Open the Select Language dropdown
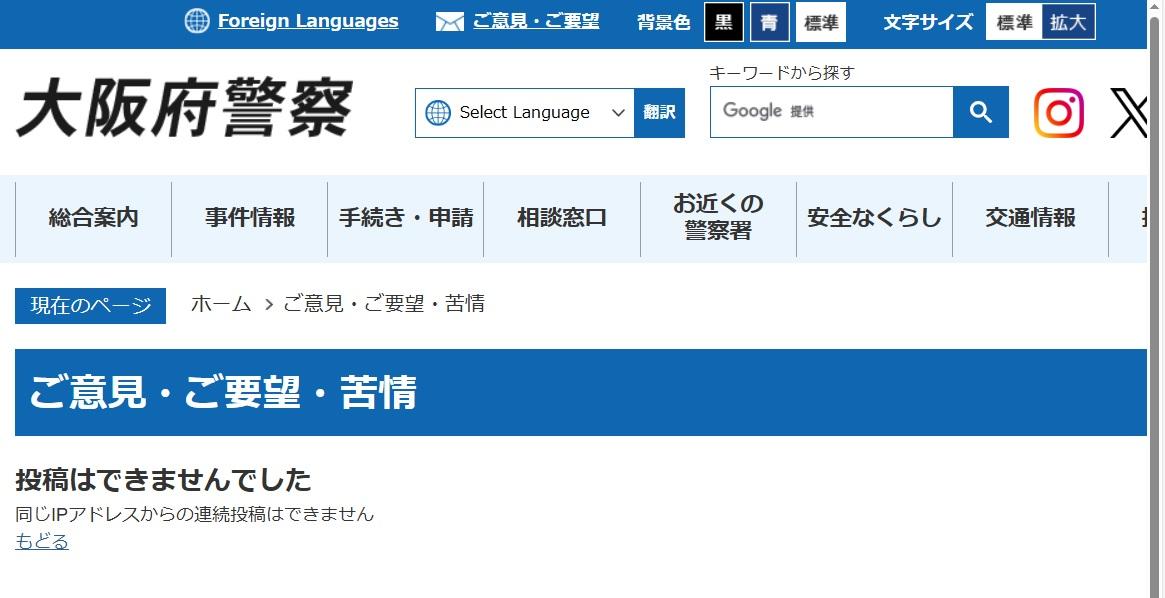 click(524, 113)
